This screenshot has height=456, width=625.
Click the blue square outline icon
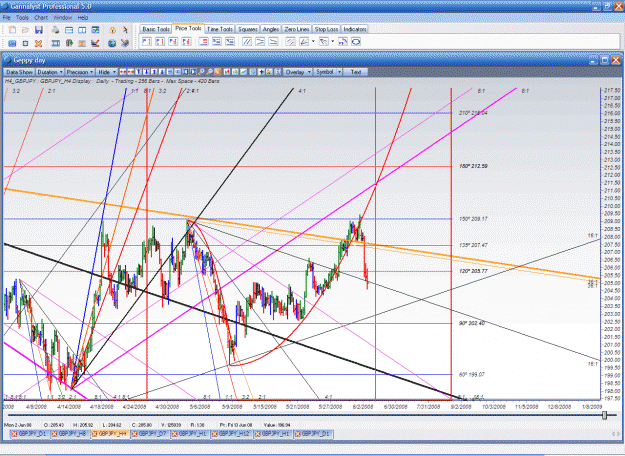26,43
